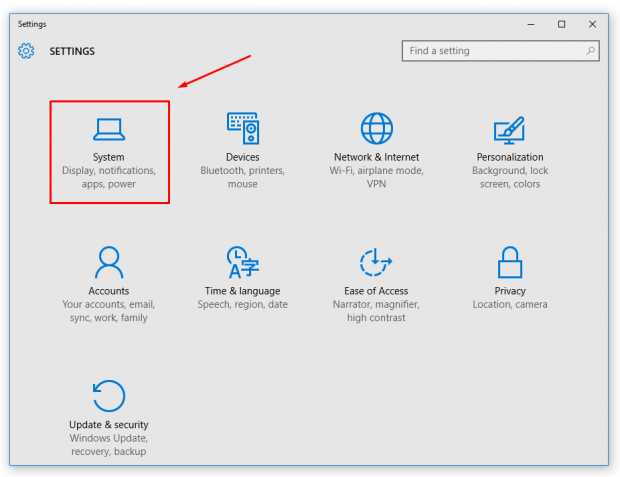Image resolution: width=620 pixels, height=477 pixels.
Task: Open the Accounts person icon
Action: point(109,262)
